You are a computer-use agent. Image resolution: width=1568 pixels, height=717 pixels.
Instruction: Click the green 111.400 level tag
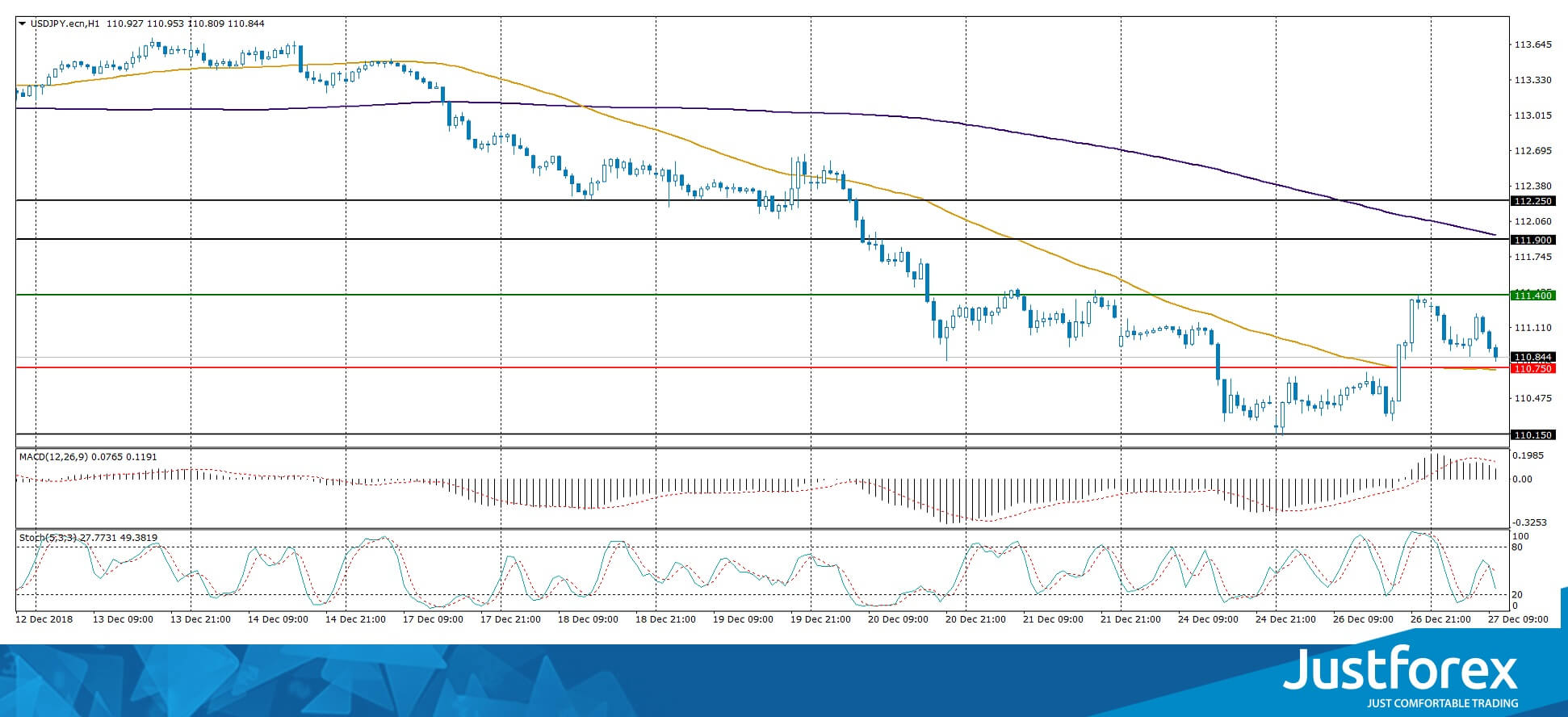coord(1533,296)
